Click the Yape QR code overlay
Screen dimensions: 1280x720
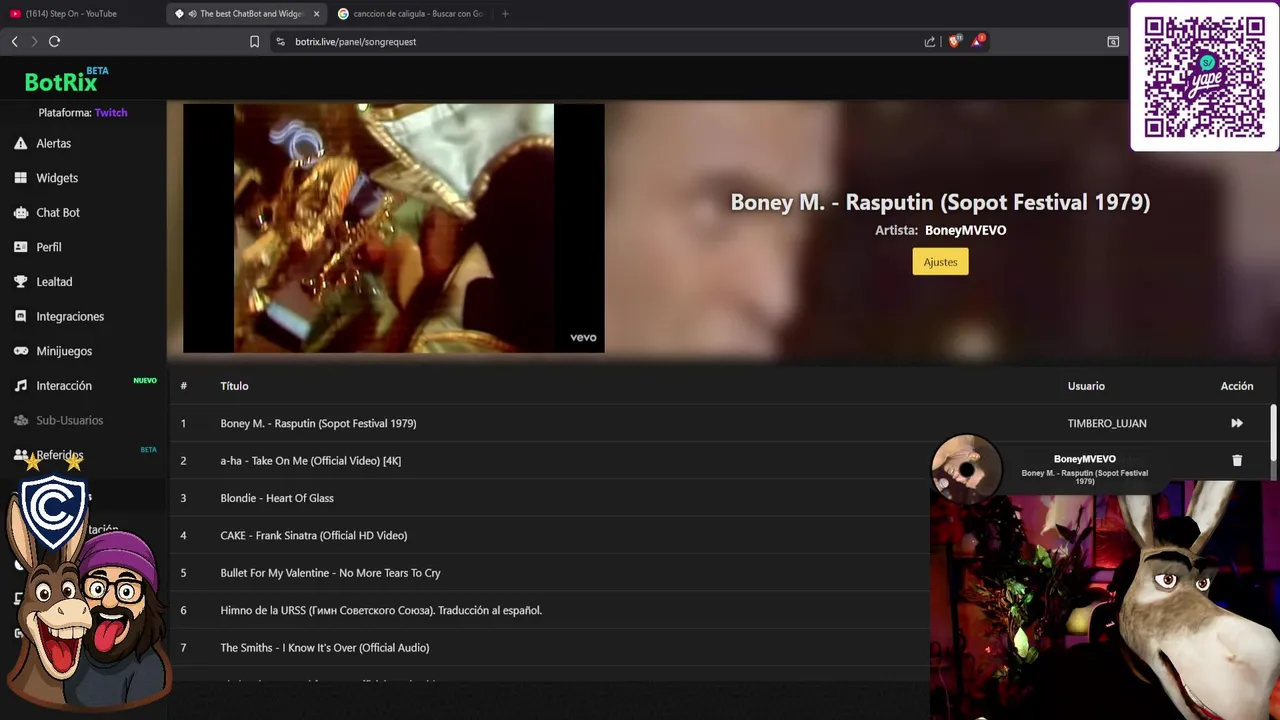1204,77
